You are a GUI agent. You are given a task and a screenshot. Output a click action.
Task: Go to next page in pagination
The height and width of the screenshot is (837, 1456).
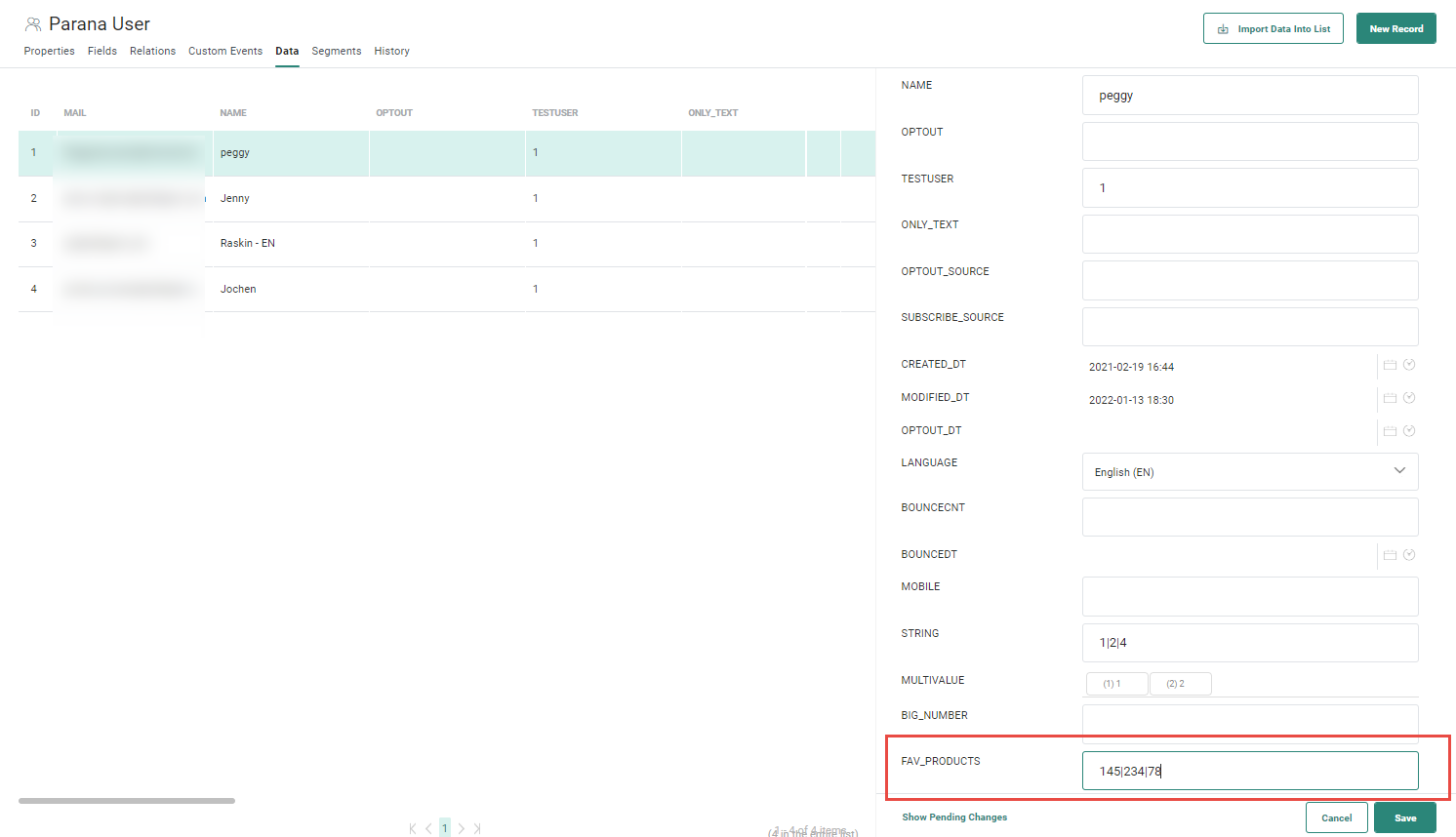[x=462, y=828]
